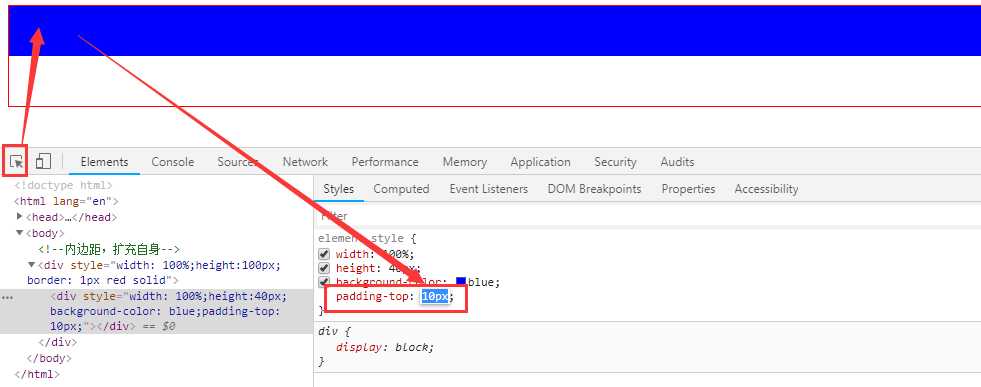
Task: Open the Accessibility sub-tab
Action: pyautogui.click(x=766, y=189)
